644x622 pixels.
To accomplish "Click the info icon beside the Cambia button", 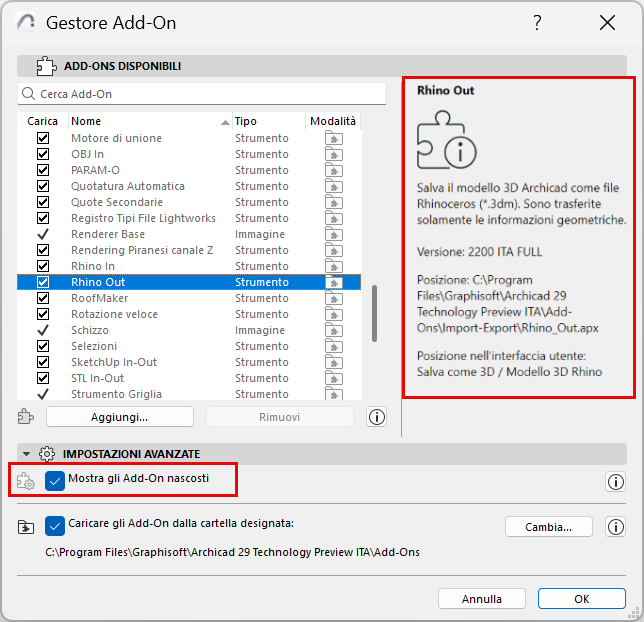I will click(615, 527).
